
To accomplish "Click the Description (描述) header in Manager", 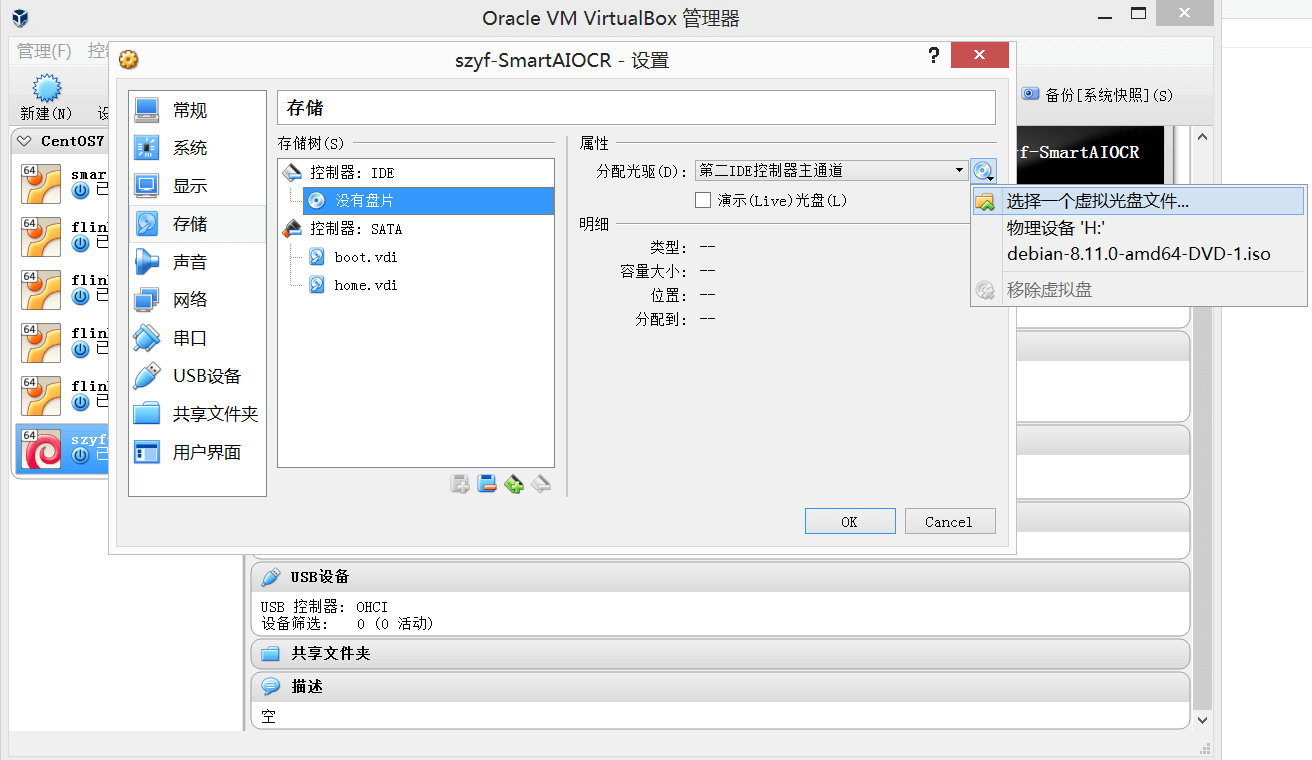I will click(x=720, y=687).
